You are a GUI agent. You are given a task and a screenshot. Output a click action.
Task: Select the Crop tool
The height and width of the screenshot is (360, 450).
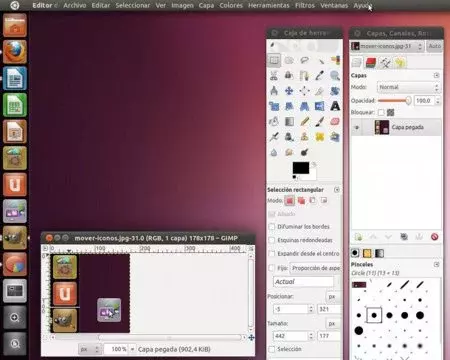[x=320, y=91]
